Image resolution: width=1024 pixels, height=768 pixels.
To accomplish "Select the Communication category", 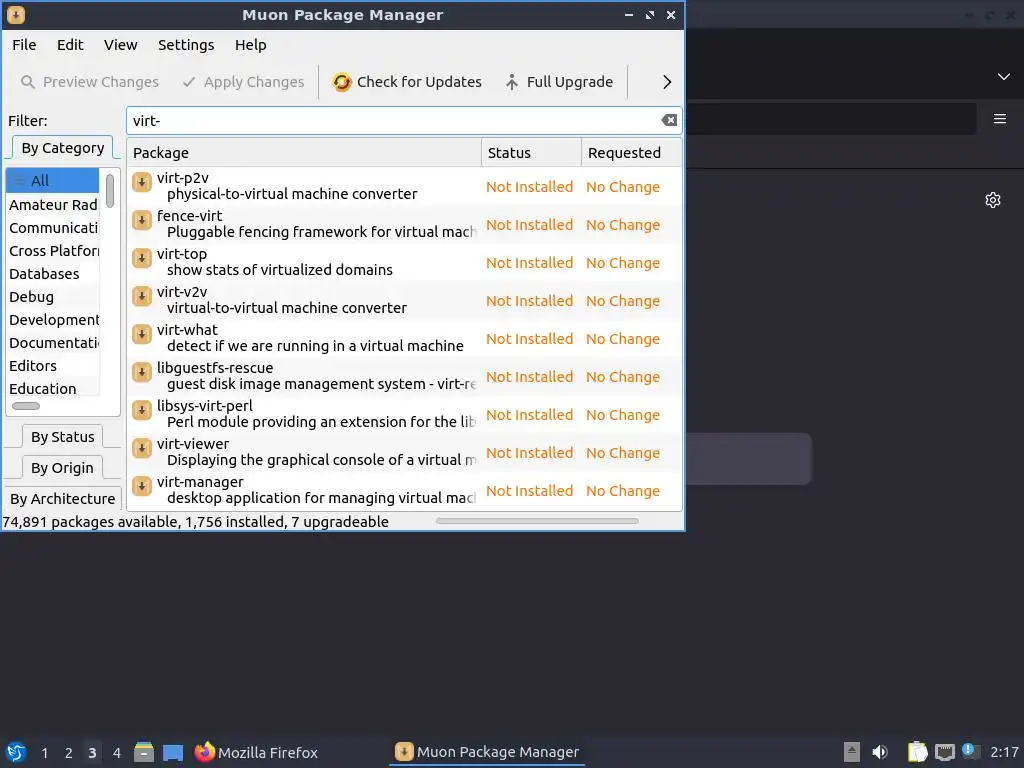I will click(x=52, y=228).
